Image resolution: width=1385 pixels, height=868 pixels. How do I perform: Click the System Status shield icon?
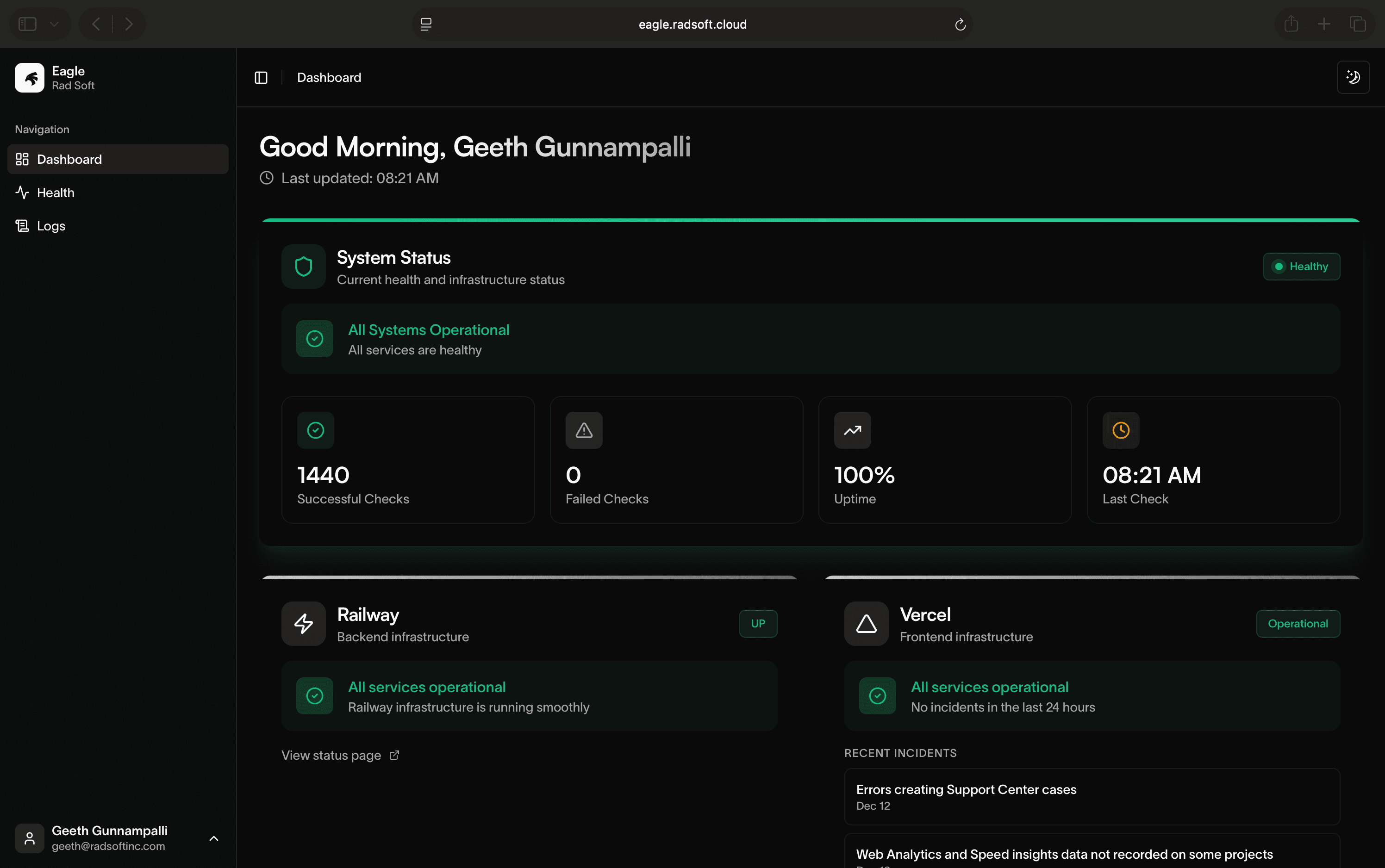point(303,267)
